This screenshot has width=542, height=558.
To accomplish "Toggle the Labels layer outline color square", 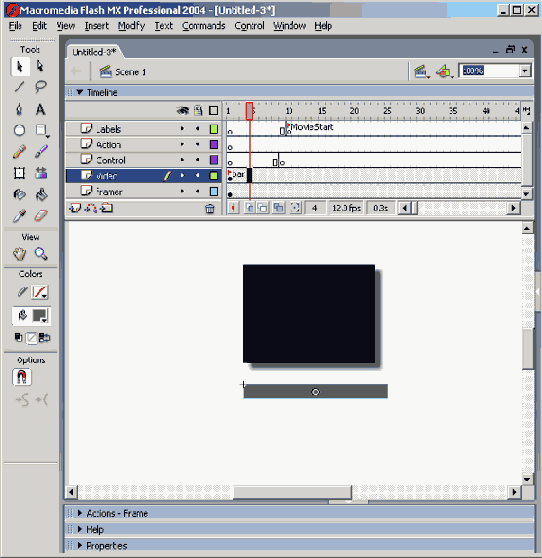I will (214, 129).
